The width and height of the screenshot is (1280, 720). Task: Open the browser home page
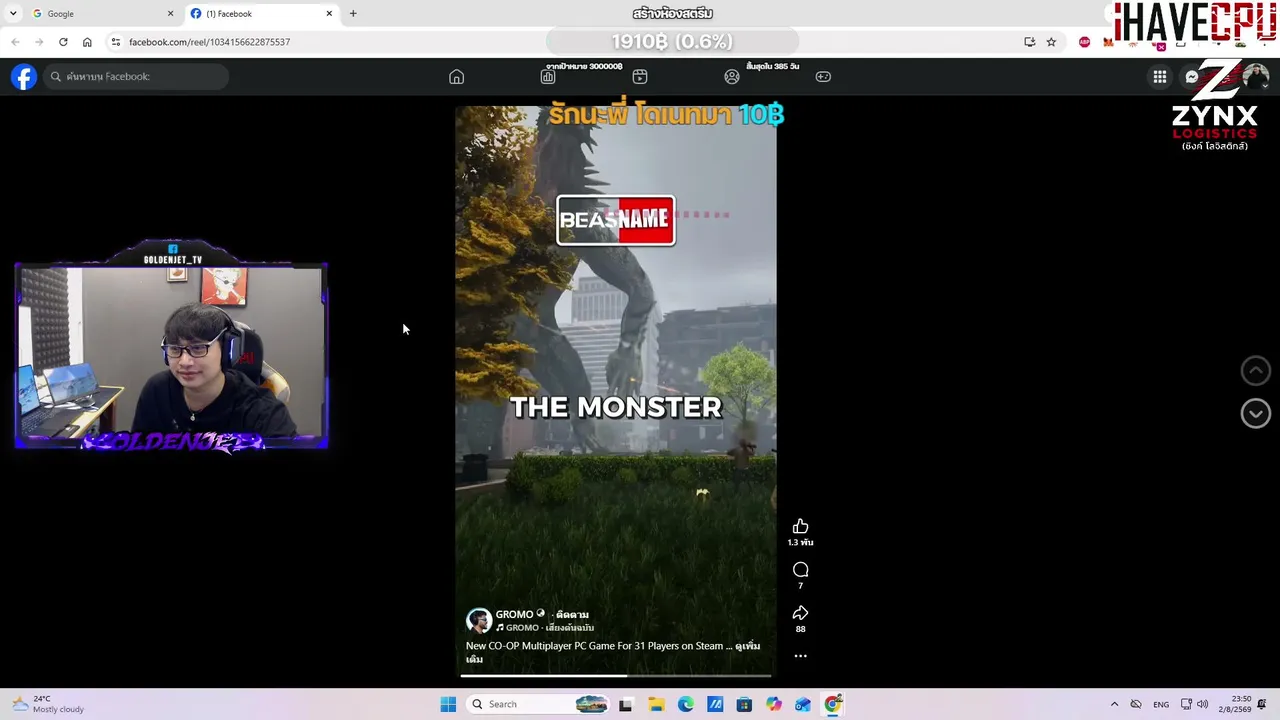pyautogui.click(x=87, y=42)
